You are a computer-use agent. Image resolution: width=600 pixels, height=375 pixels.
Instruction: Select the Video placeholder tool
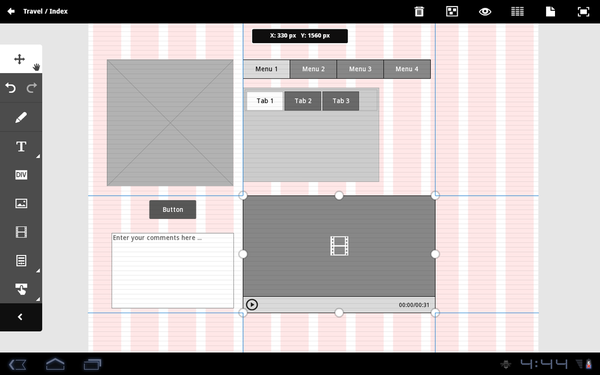(21, 232)
